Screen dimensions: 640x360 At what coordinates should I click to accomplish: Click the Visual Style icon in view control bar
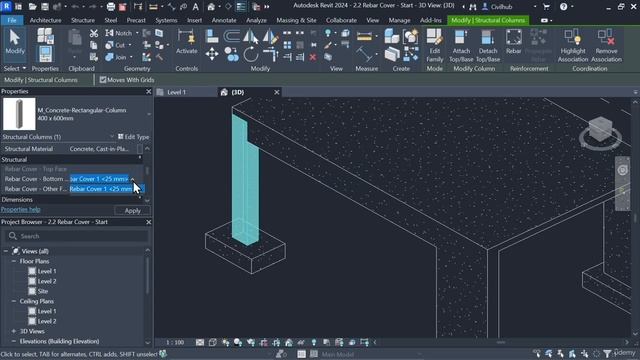click(x=213, y=342)
